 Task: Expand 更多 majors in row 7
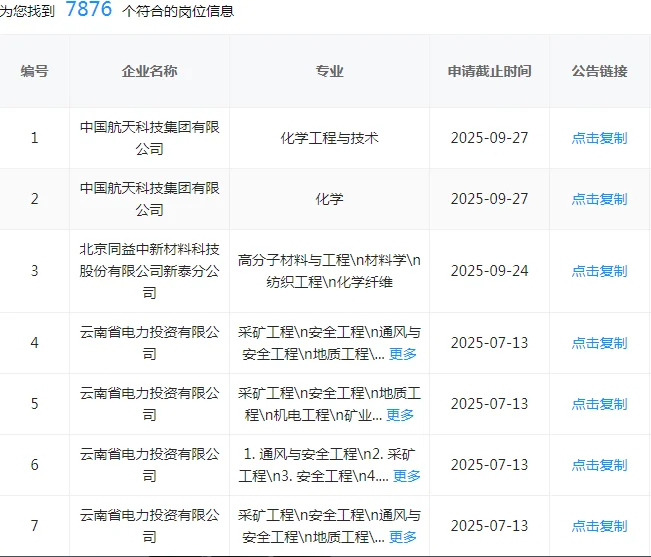tap(403, 537)
